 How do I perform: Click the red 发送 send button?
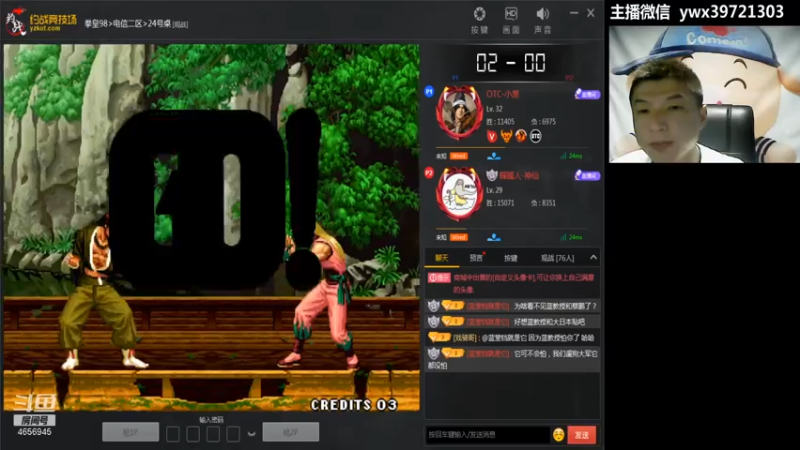coord(582,435)
